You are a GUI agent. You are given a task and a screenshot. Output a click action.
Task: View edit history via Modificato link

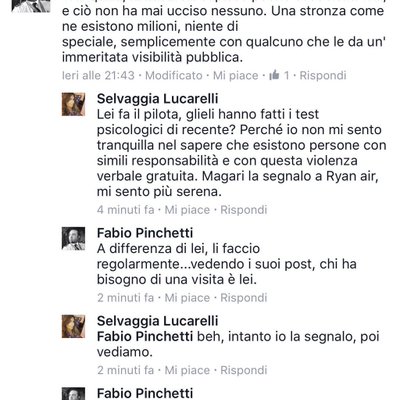click(x=174, y=75)
